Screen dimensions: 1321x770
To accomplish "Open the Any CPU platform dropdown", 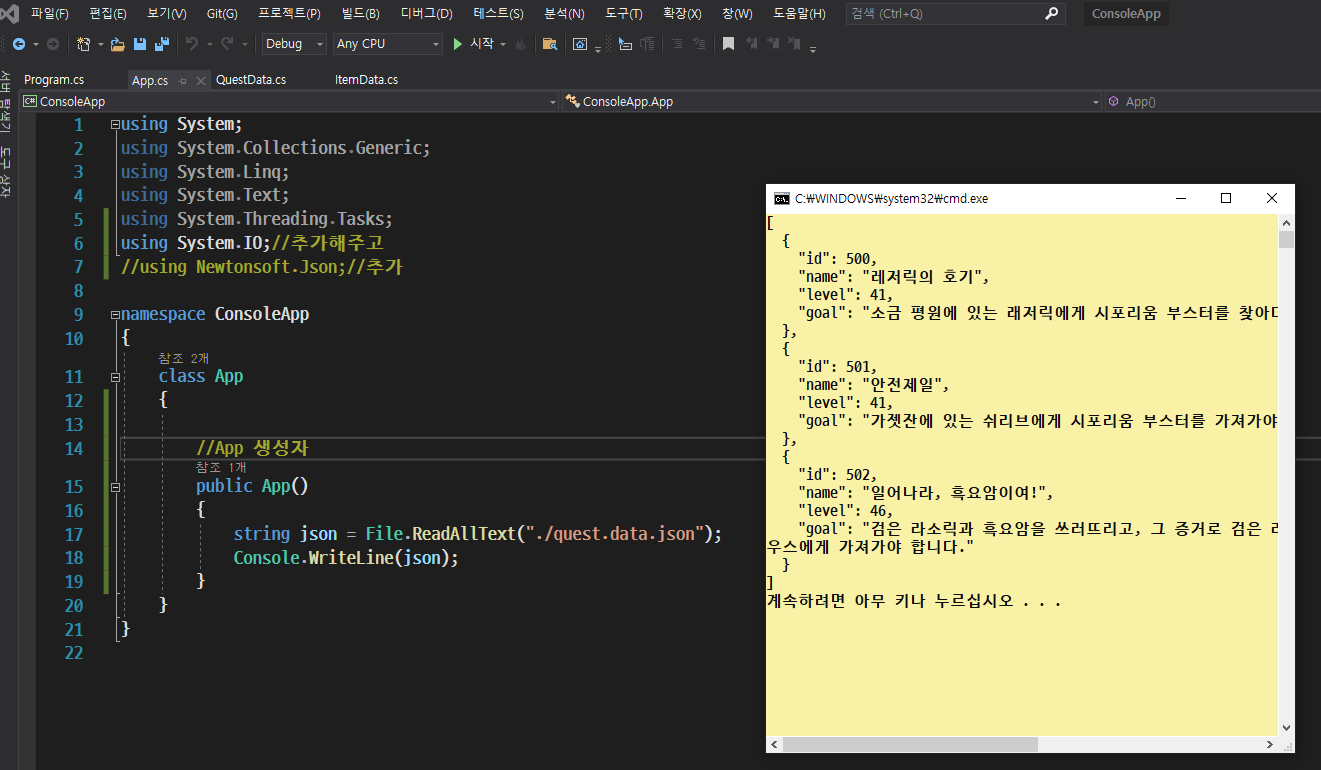I will click(x=387, y=44).
